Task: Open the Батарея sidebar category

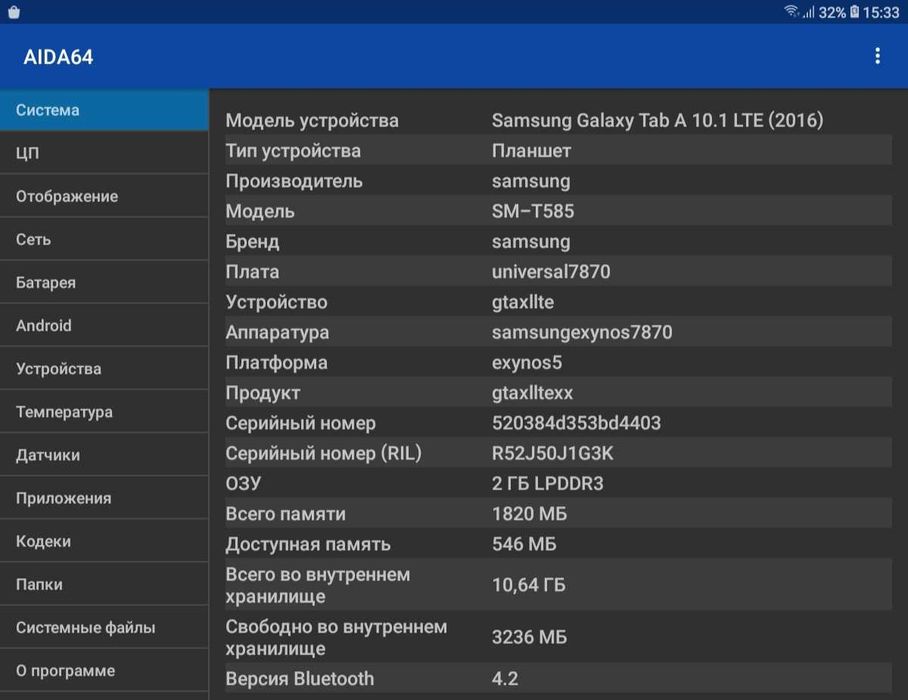Action: 104,283
